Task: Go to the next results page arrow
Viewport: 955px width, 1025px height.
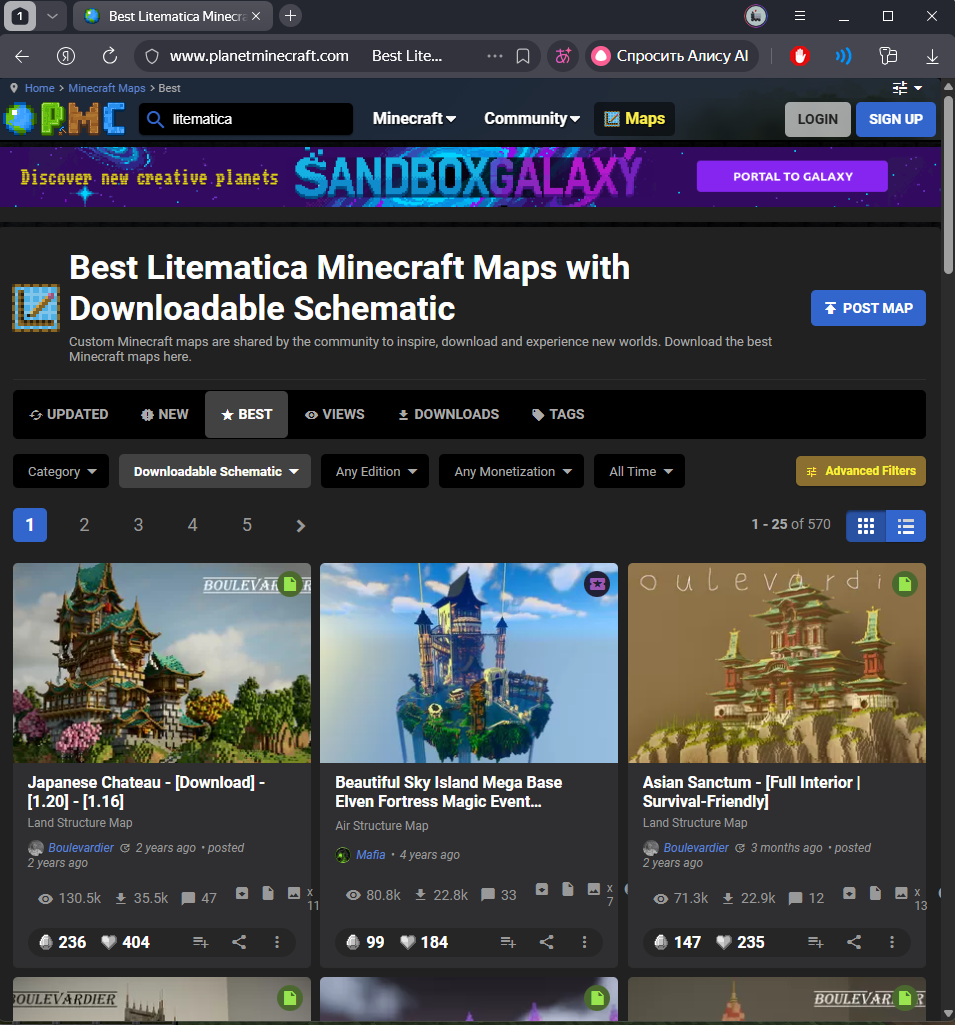Action: [x=300, y=525]
